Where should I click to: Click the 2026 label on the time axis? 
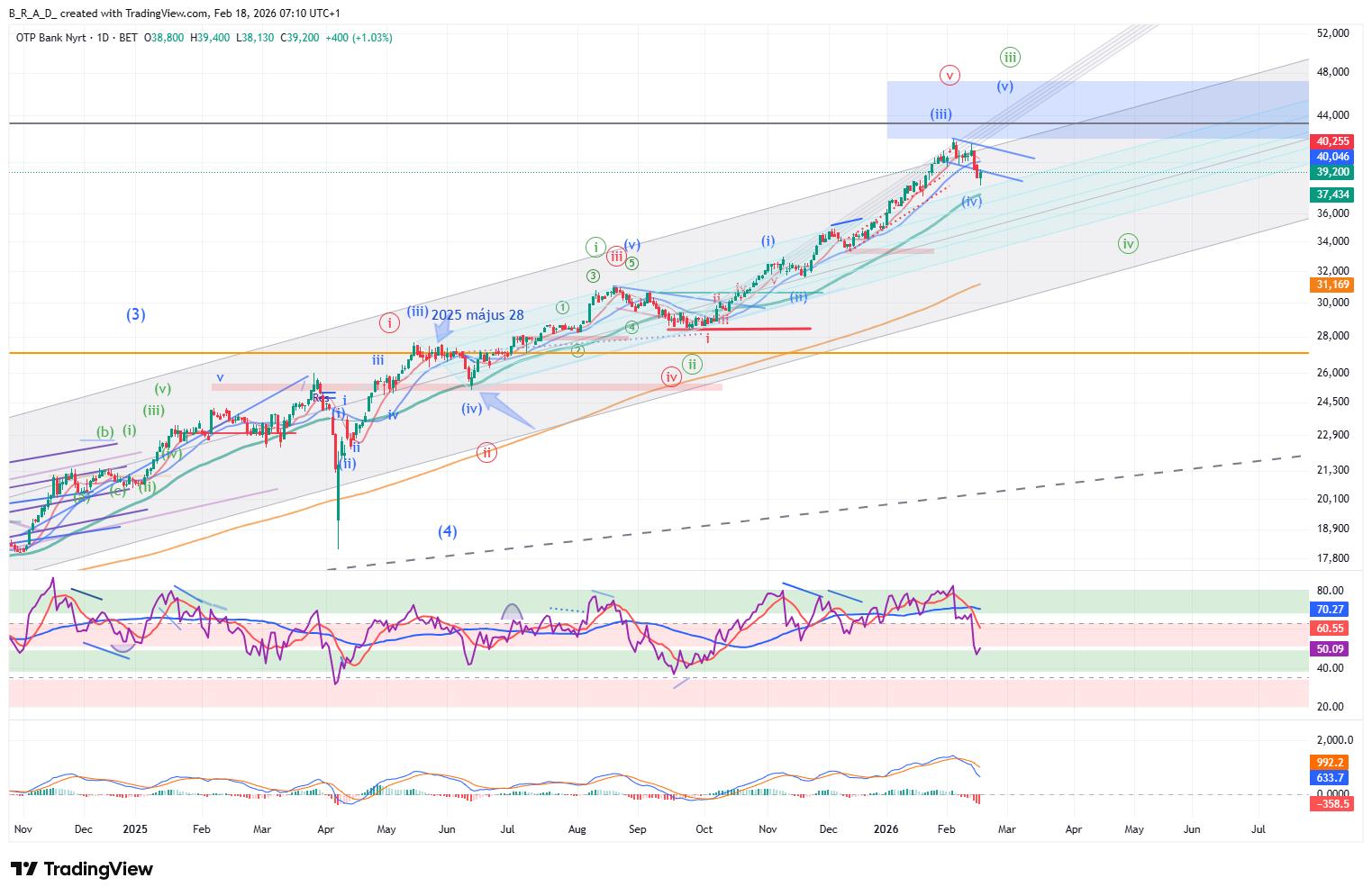(x=886, y=829)
